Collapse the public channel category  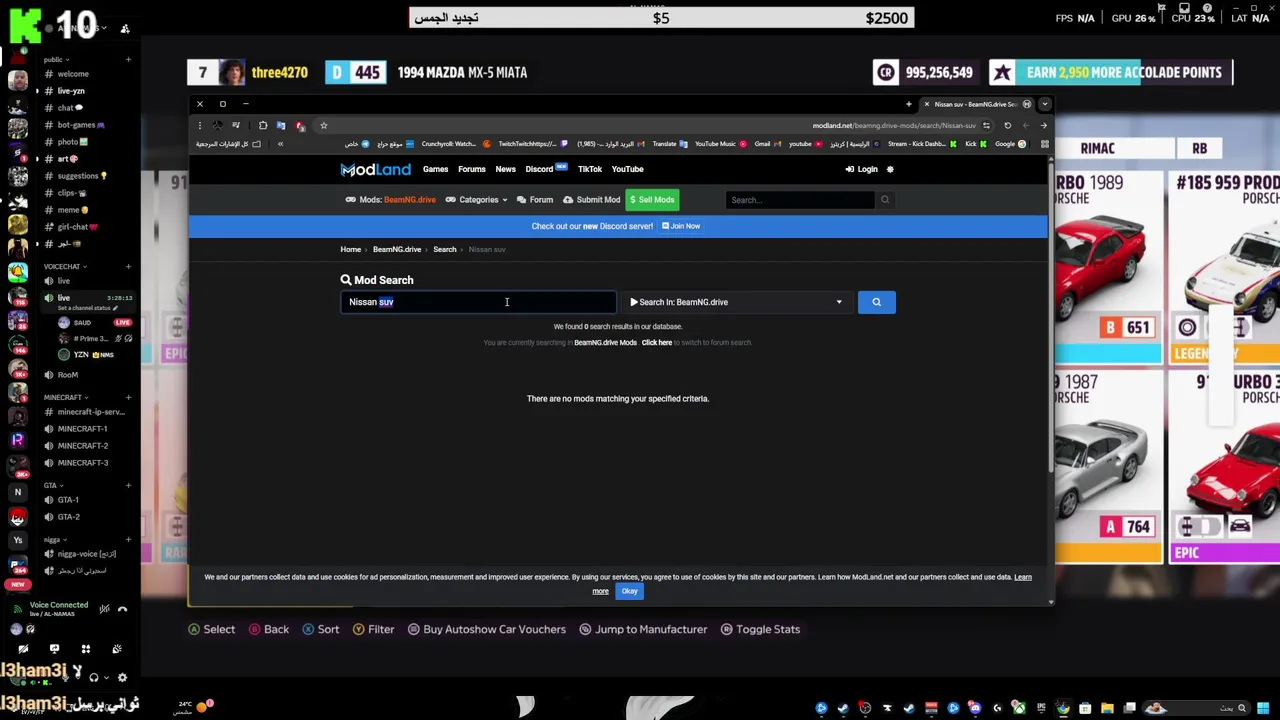click(x=55, y=60)
